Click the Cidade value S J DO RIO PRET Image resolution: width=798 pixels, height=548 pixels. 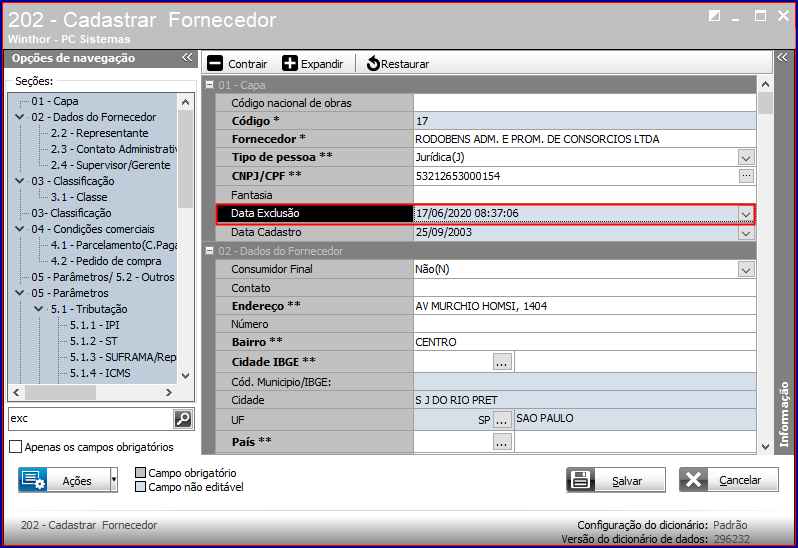[457, 400]
